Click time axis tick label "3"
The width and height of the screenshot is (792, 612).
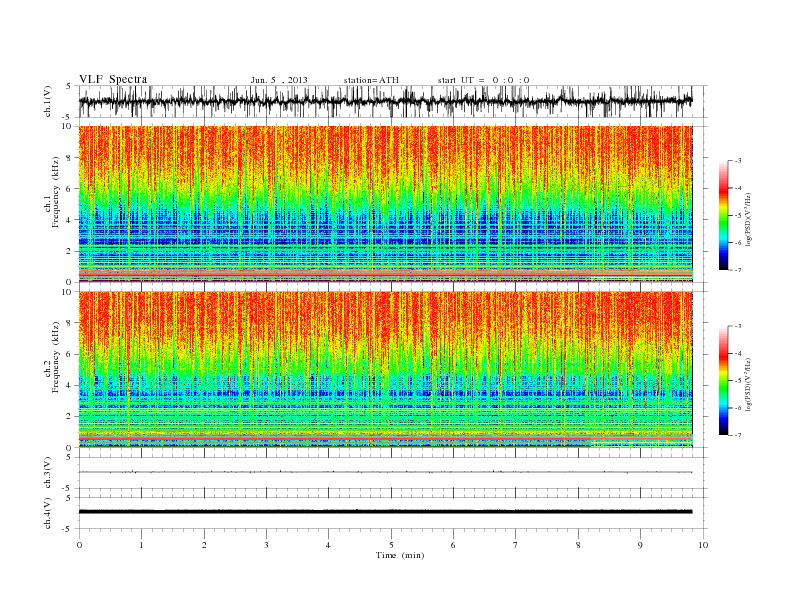coord(266,545)
